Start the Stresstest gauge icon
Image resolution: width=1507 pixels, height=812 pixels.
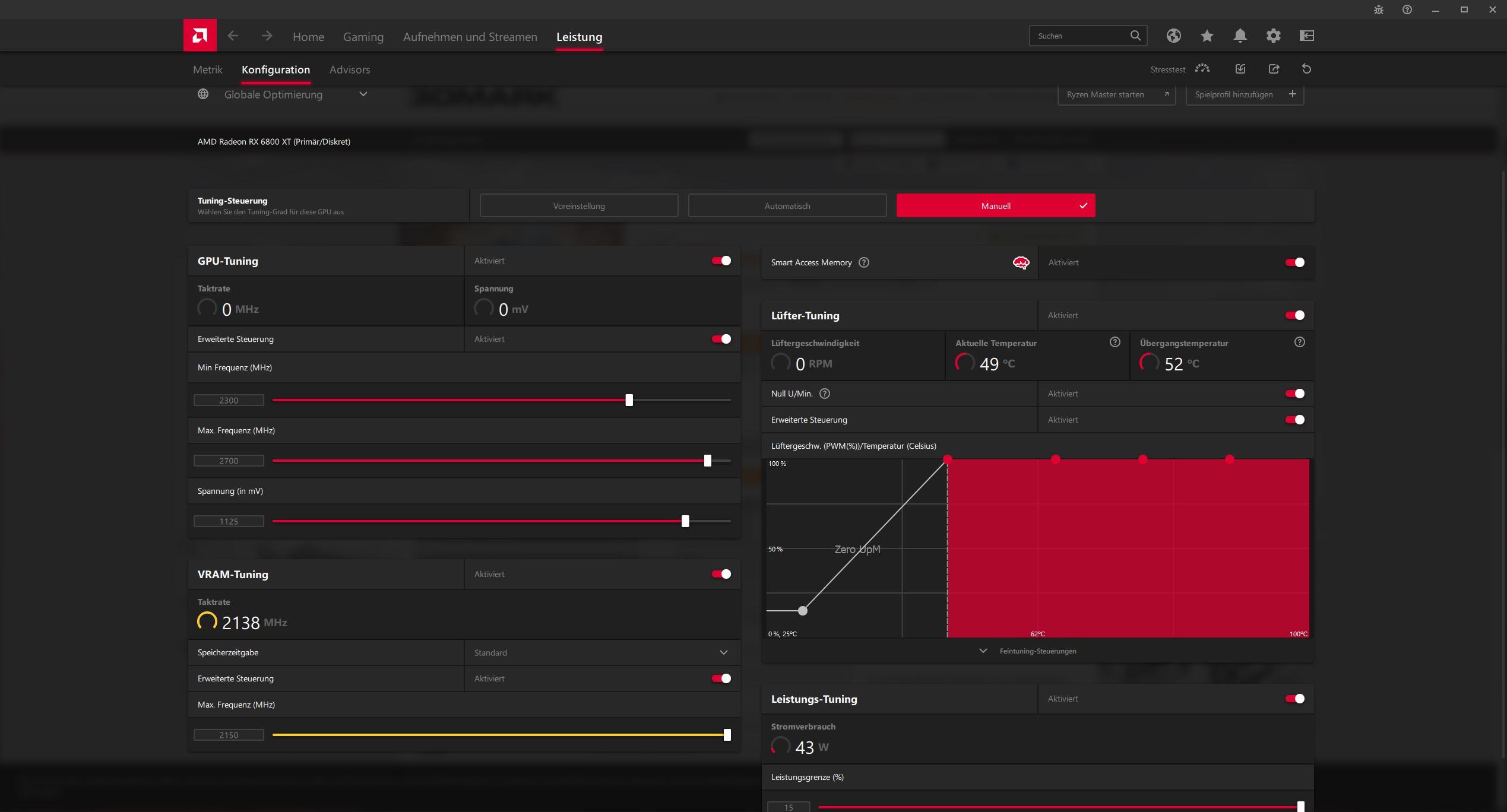pyautogui.click(x=1202, y=69)
